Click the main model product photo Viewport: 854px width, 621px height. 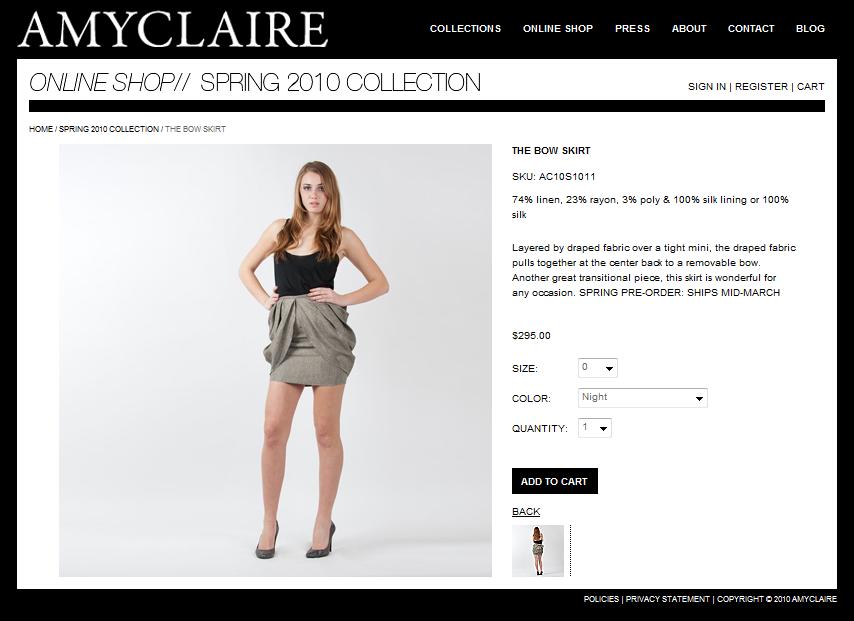275,360
